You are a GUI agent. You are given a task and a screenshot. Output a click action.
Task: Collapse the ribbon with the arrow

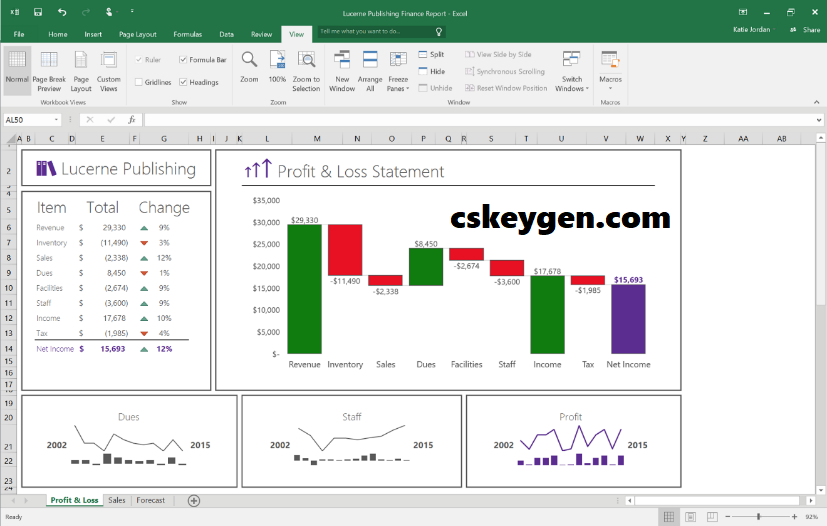(816, 102)
